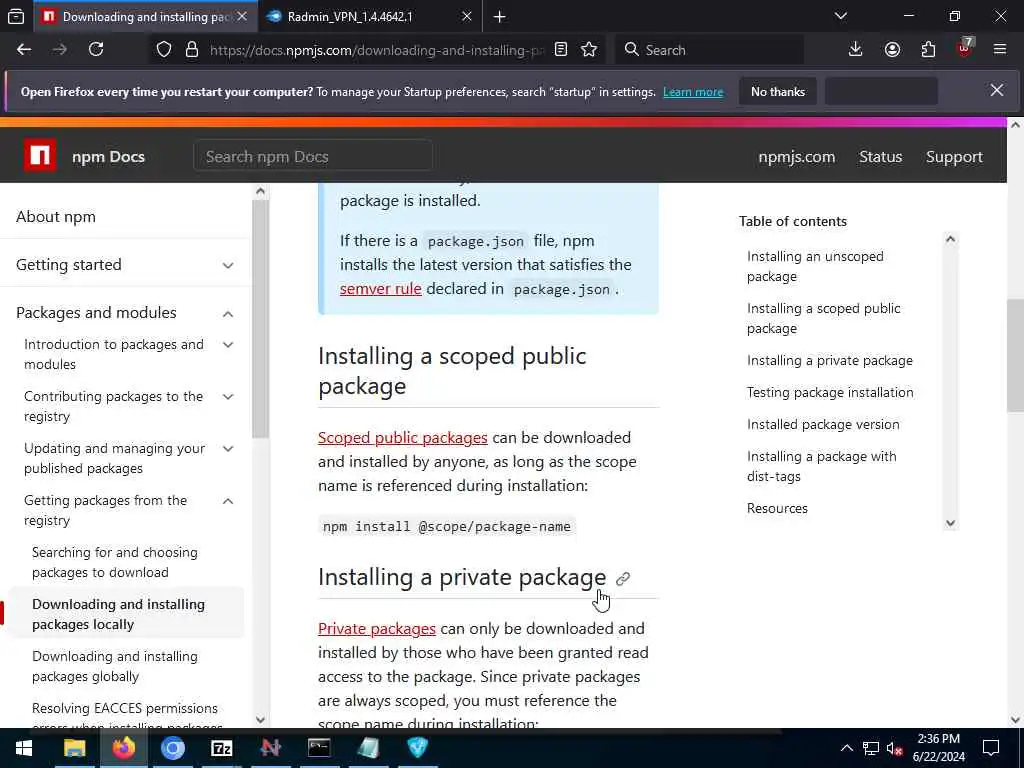Go back to previous page
Image resolution: width=1024 pixels, height=768 pixels.
(24, 50)
